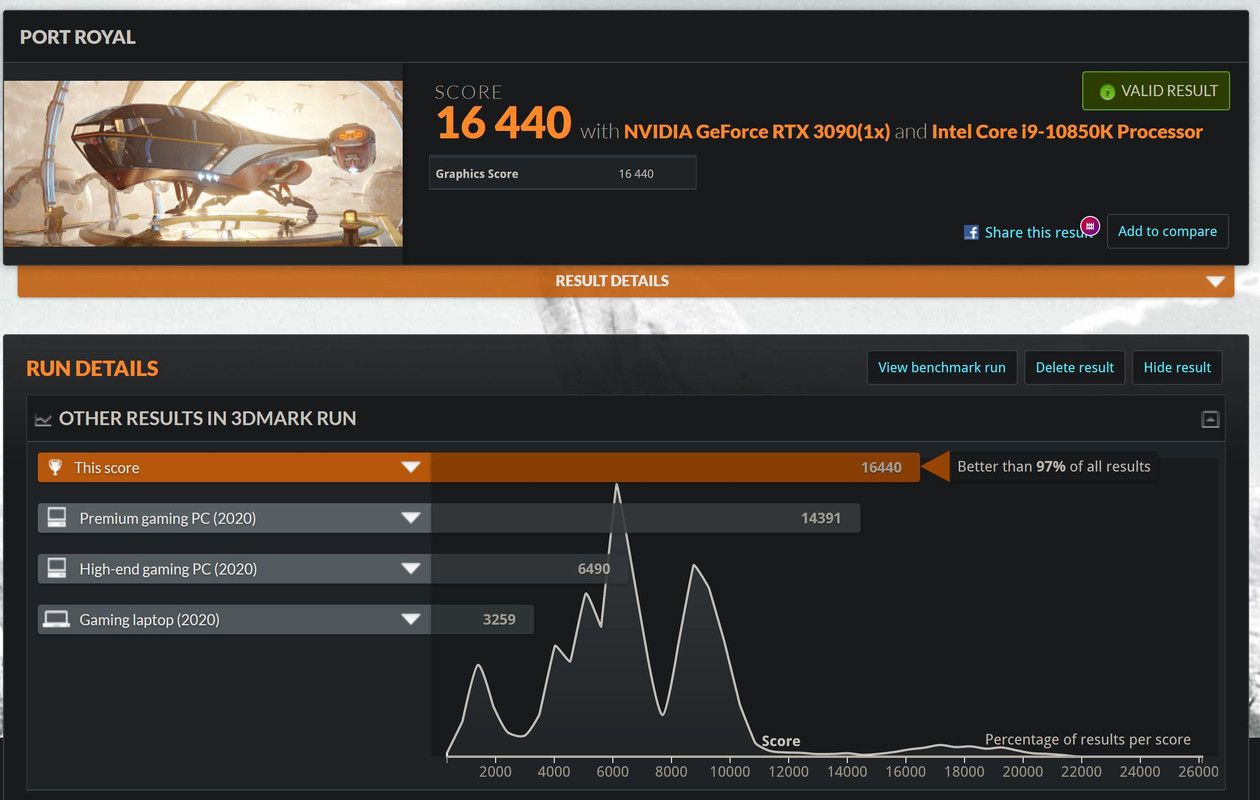Click the 16000 axis label on chart
This screenshot has width=1260, height=800.
tap(905, 771)
